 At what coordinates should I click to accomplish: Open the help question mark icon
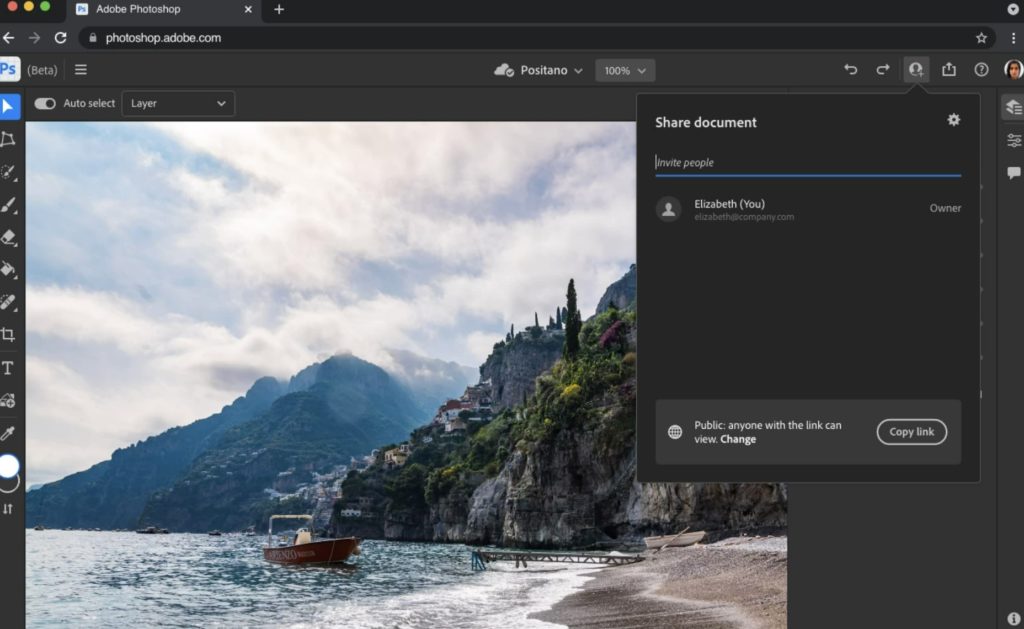(x=981, y=69)
